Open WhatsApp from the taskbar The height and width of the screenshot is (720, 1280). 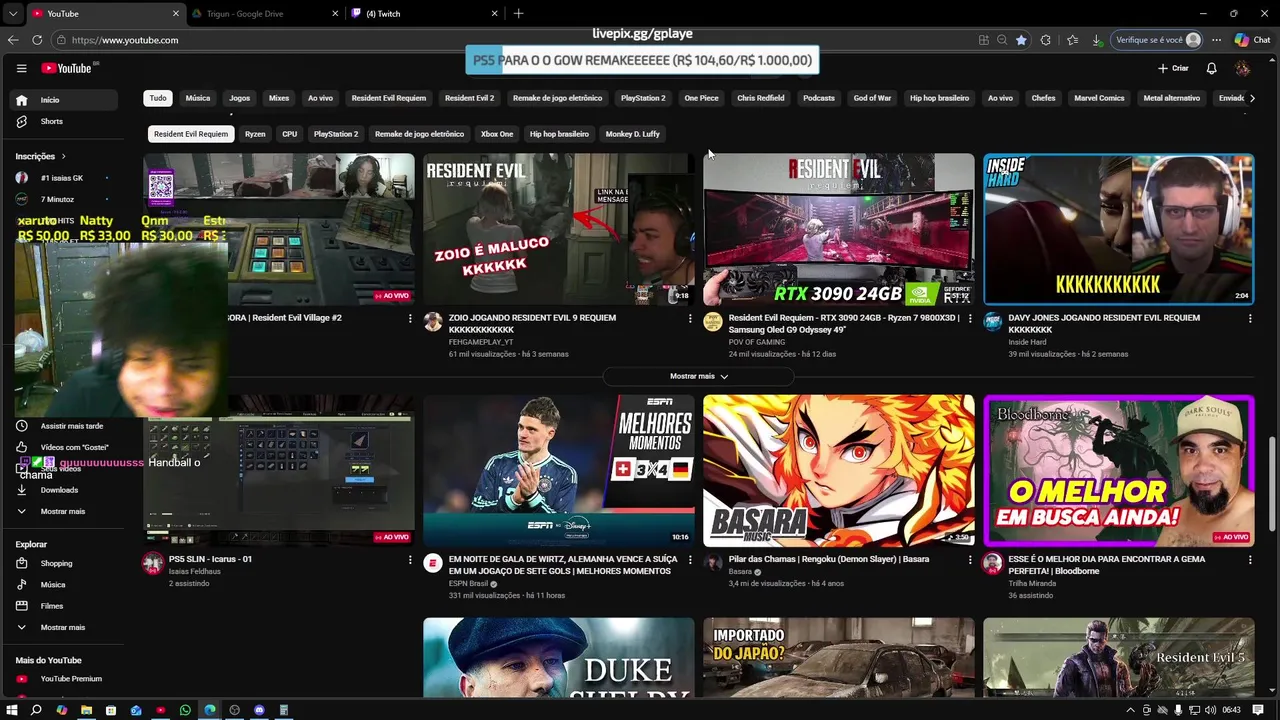[185, 710]
